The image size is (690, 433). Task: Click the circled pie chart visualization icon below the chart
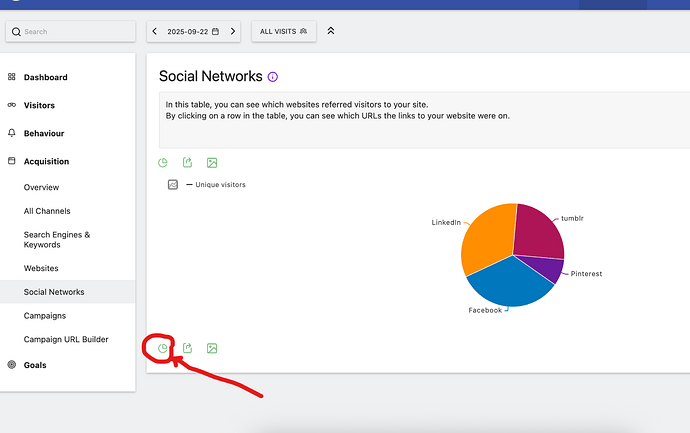pos(163,348)
